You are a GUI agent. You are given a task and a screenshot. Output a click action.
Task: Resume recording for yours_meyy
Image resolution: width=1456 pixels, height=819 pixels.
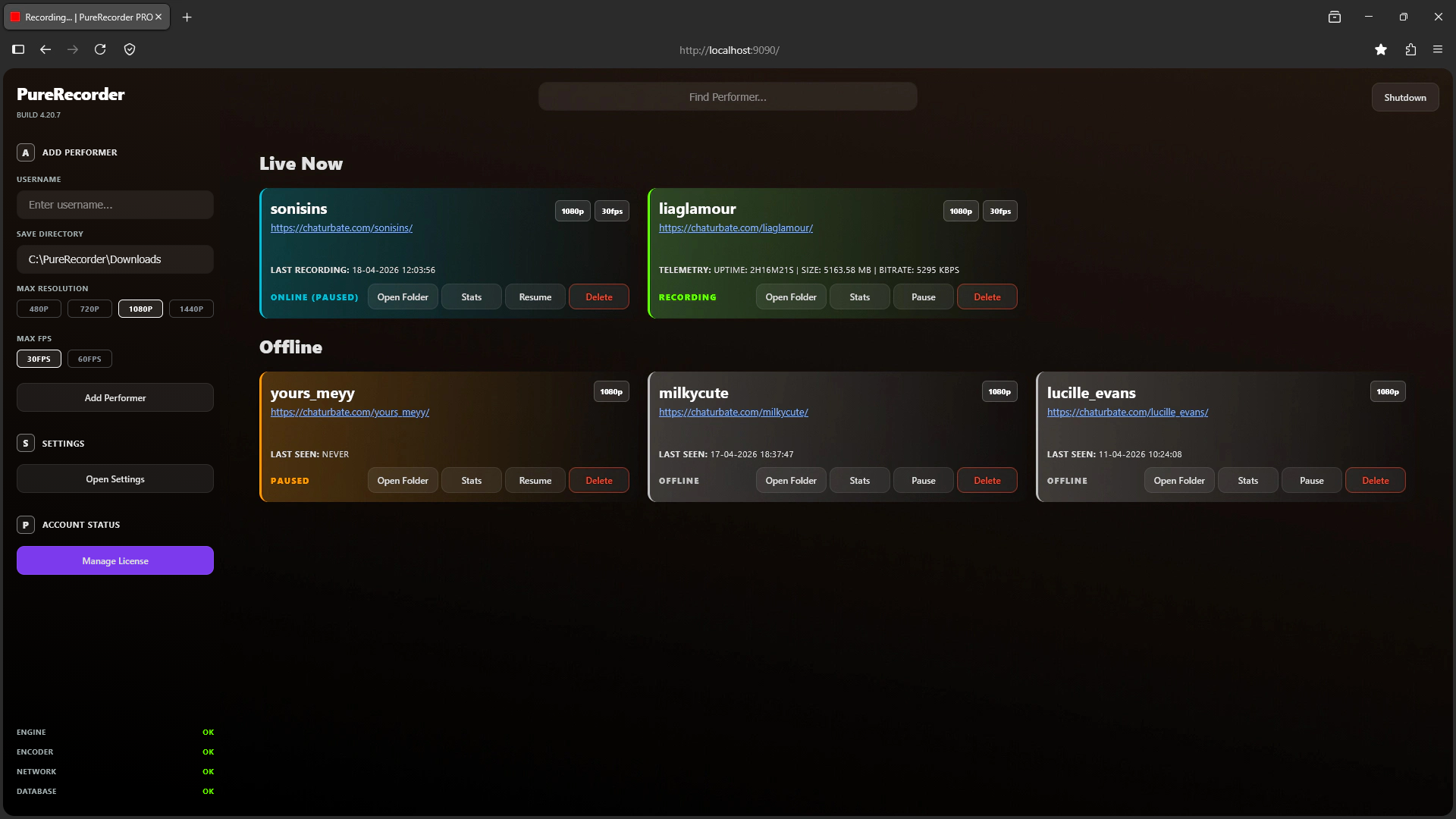(x=535, y=480)
